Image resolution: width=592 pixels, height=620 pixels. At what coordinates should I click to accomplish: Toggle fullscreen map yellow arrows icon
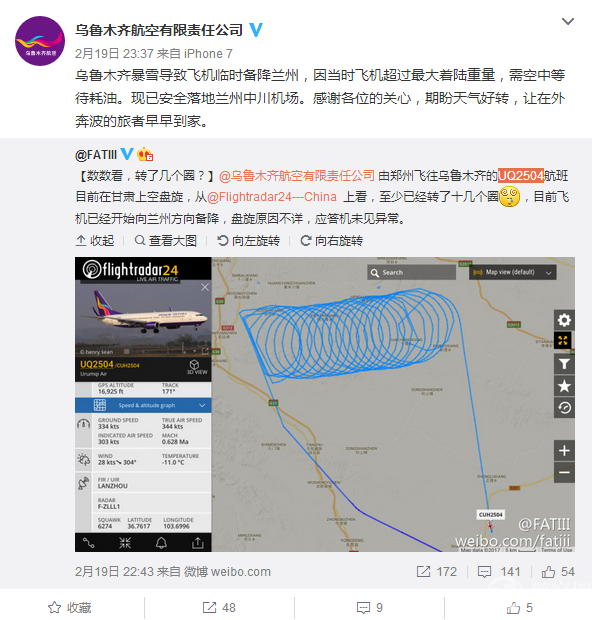pos(563,340)
